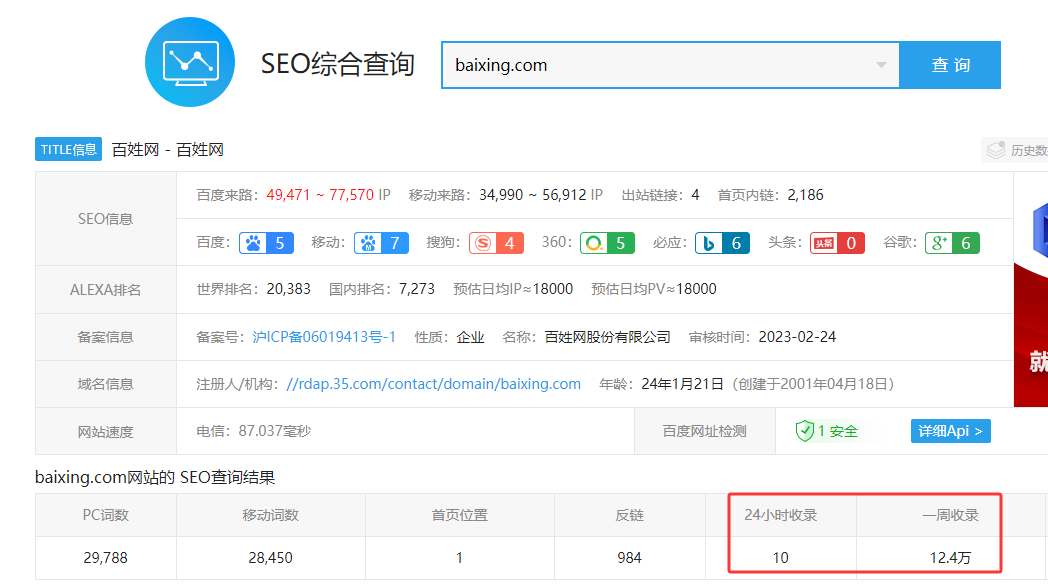Screen dimensions: 1048x587
Task: Open the rdap.35.com contact domain link
Action: tap(433, 384)
